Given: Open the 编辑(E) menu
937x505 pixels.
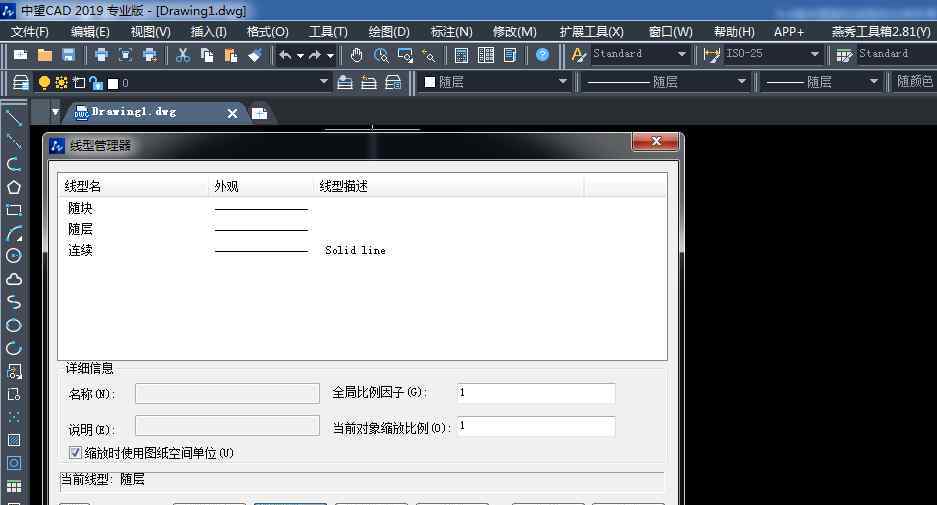Looking at the screenshot, I should pos(90,32).
